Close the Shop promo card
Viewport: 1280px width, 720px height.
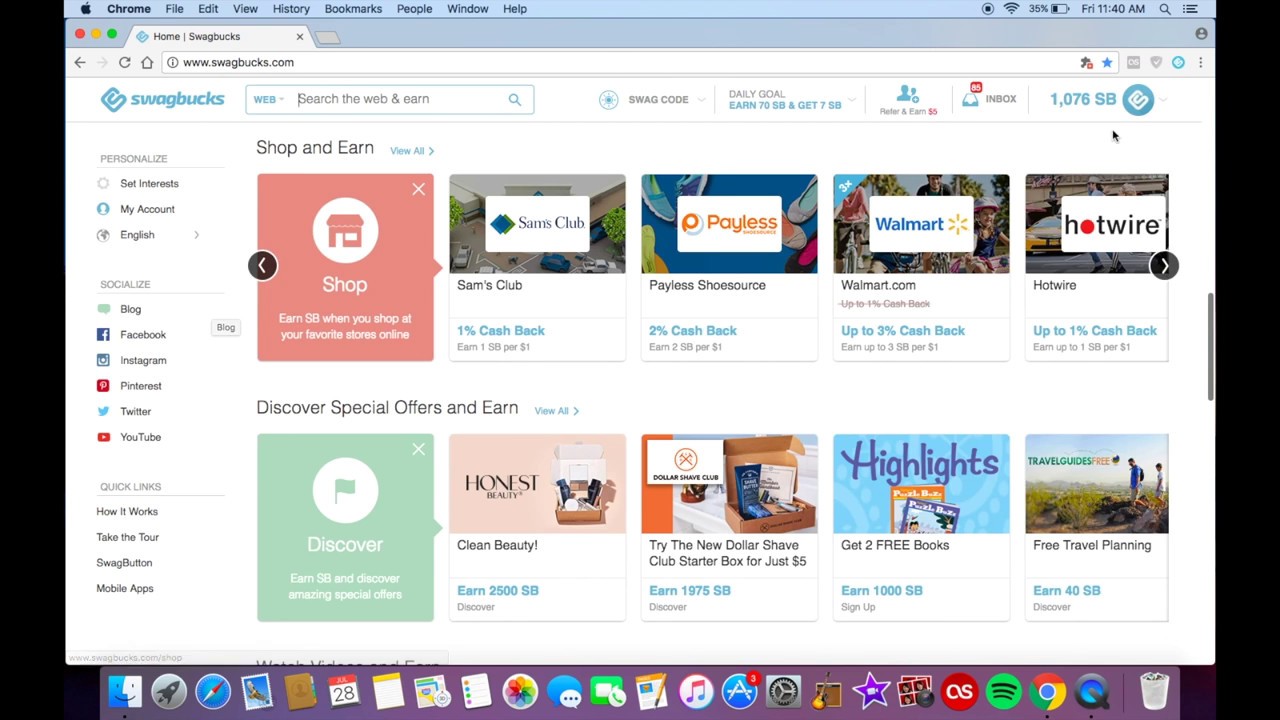click(x=418, y=190)
